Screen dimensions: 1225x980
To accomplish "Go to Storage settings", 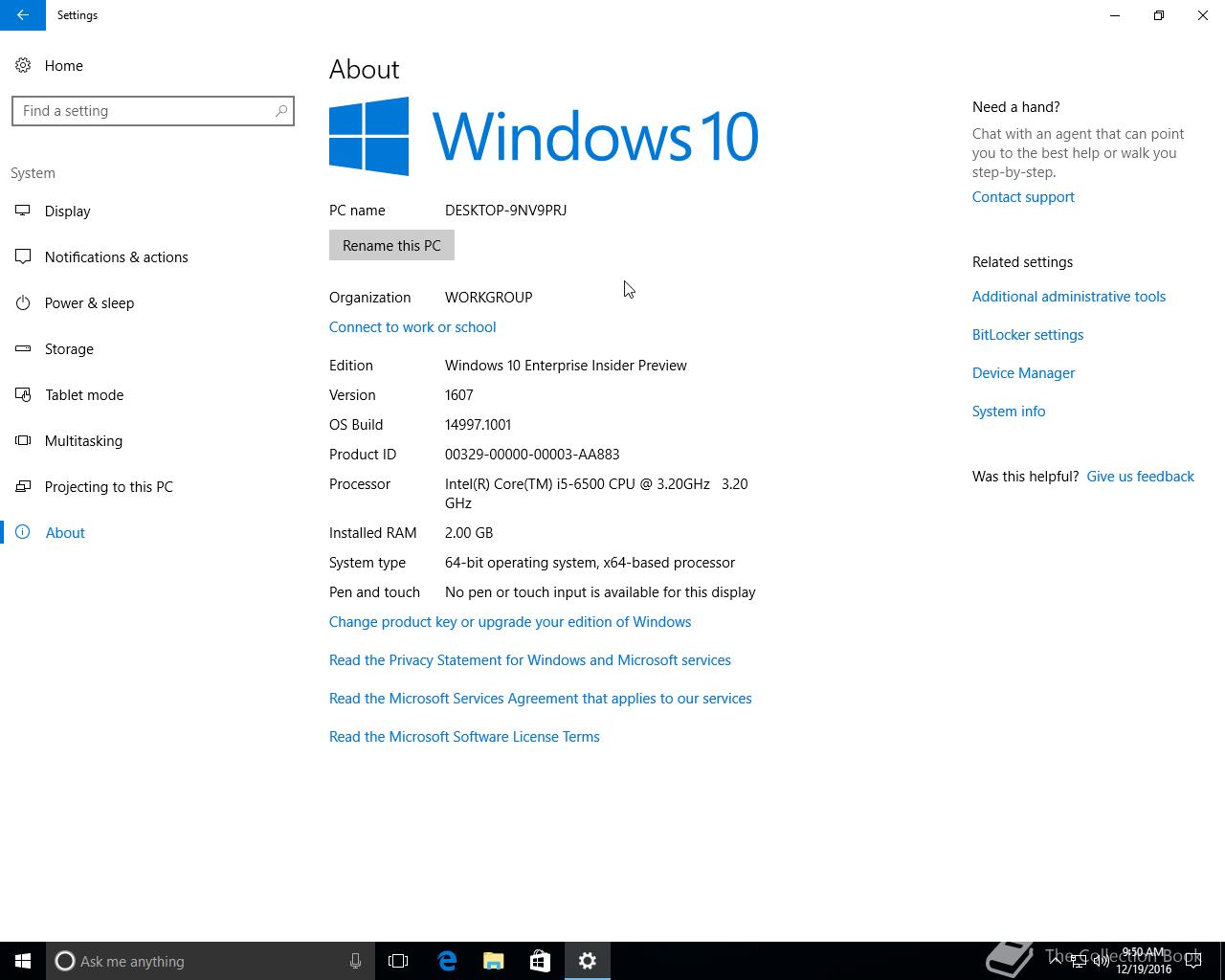I will click(x=69, y=349).
